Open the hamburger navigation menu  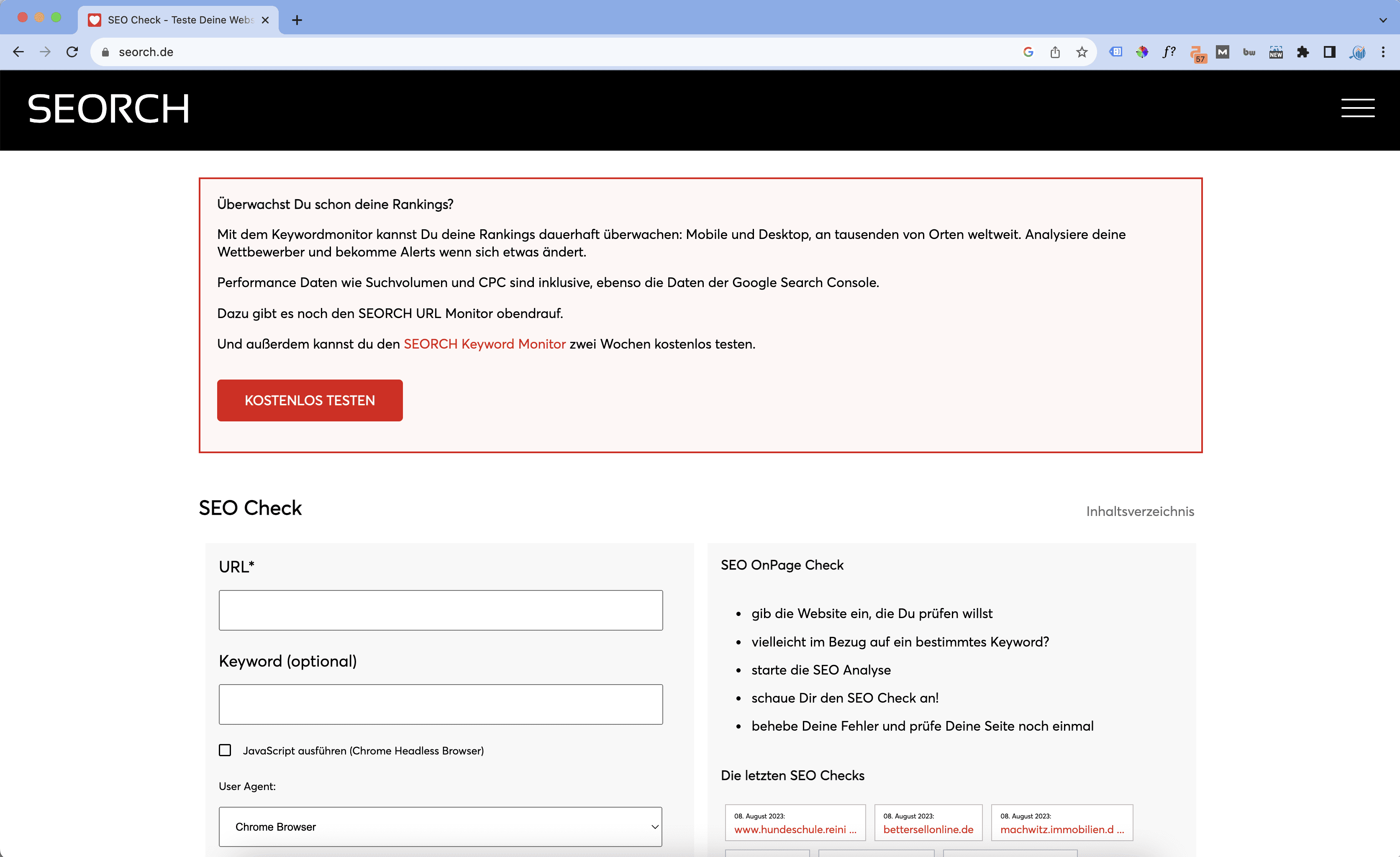(x=1358, y=108)
